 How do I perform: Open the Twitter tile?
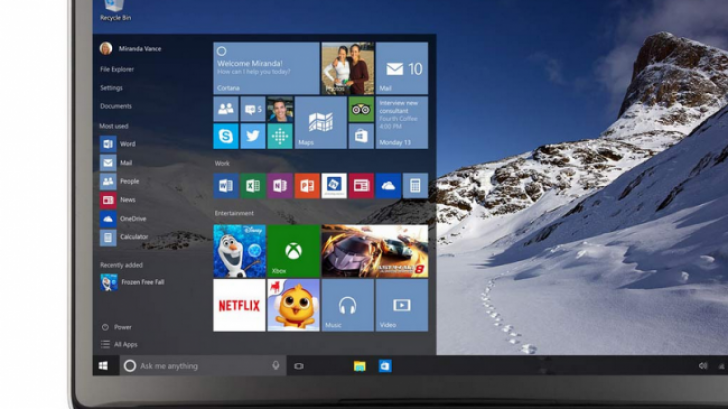(x=253, y=136)
